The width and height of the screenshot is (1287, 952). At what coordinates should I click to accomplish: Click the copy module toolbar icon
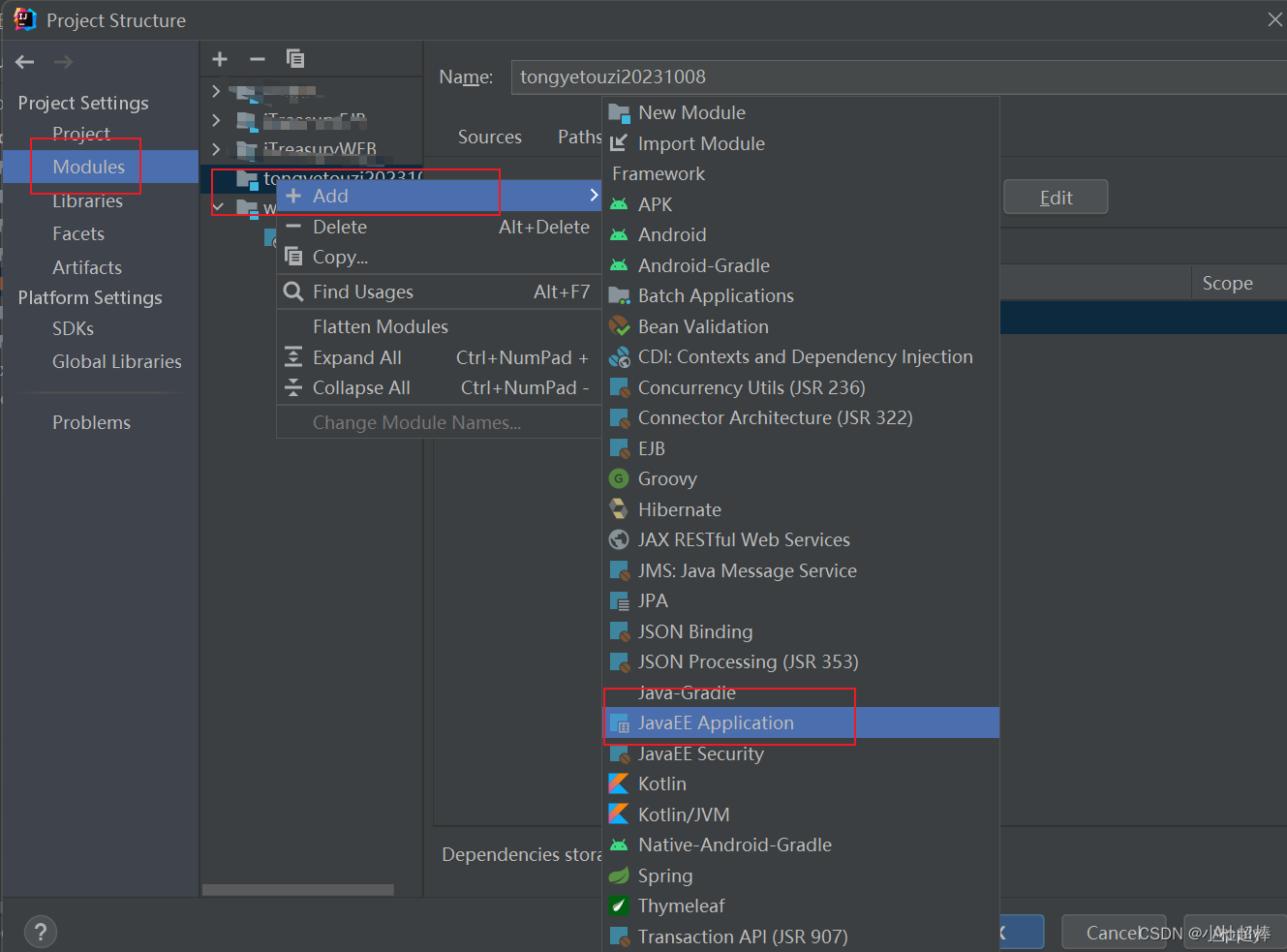click(x=295, y=59)
